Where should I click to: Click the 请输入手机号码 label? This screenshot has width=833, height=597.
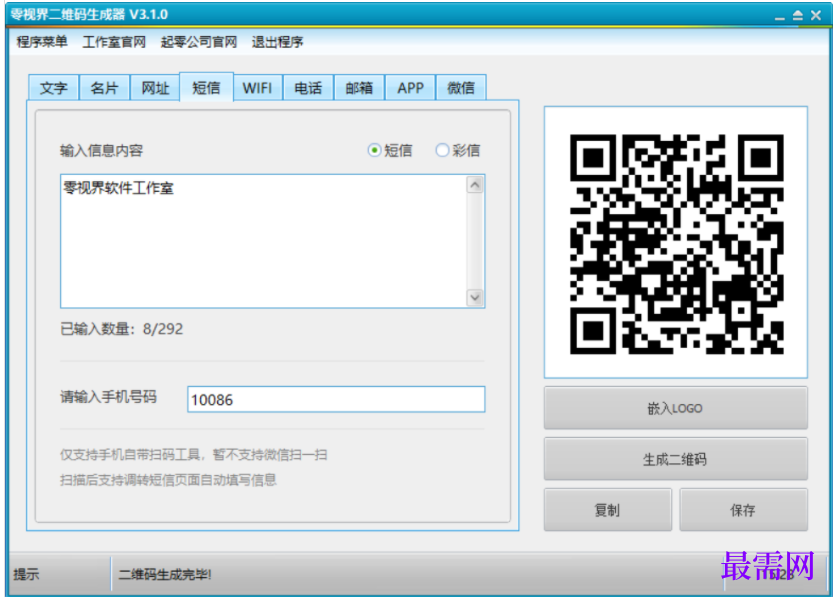[x=108, y=397]
